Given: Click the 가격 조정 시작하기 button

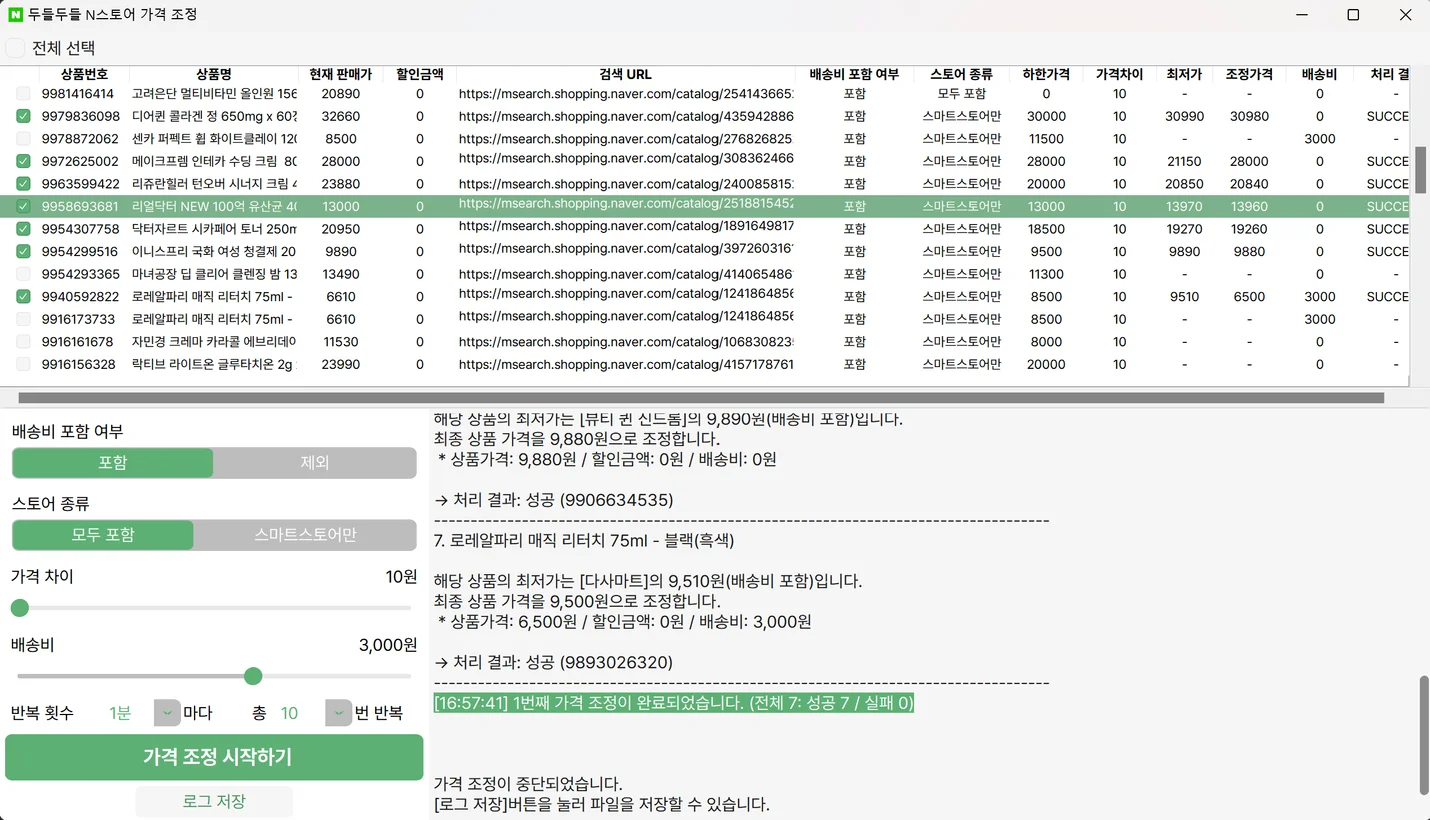Looking at the screenshot, I should 214,757.
